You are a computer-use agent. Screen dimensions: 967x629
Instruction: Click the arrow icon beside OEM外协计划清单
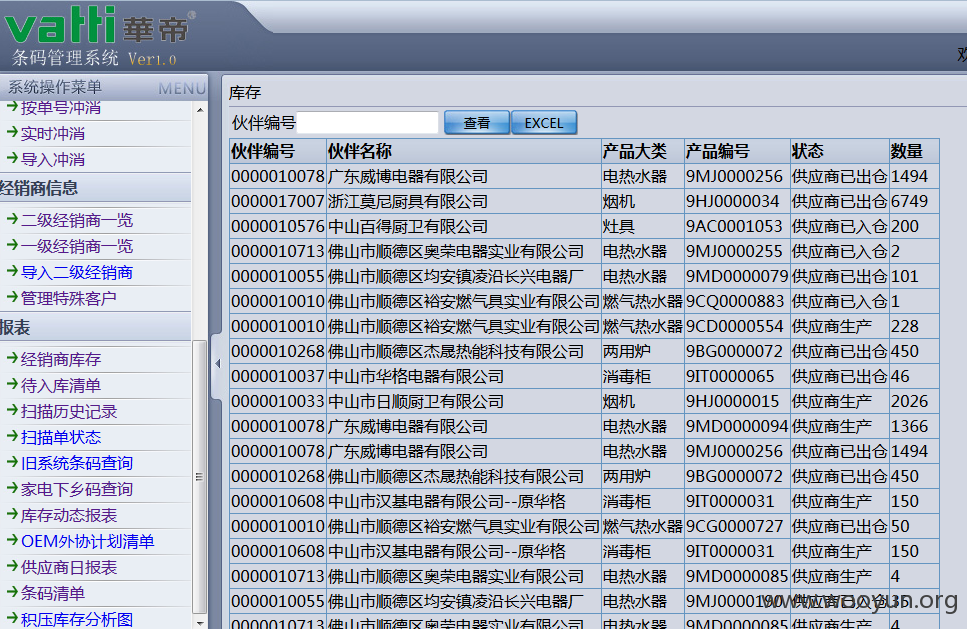[x=12, y=540]
